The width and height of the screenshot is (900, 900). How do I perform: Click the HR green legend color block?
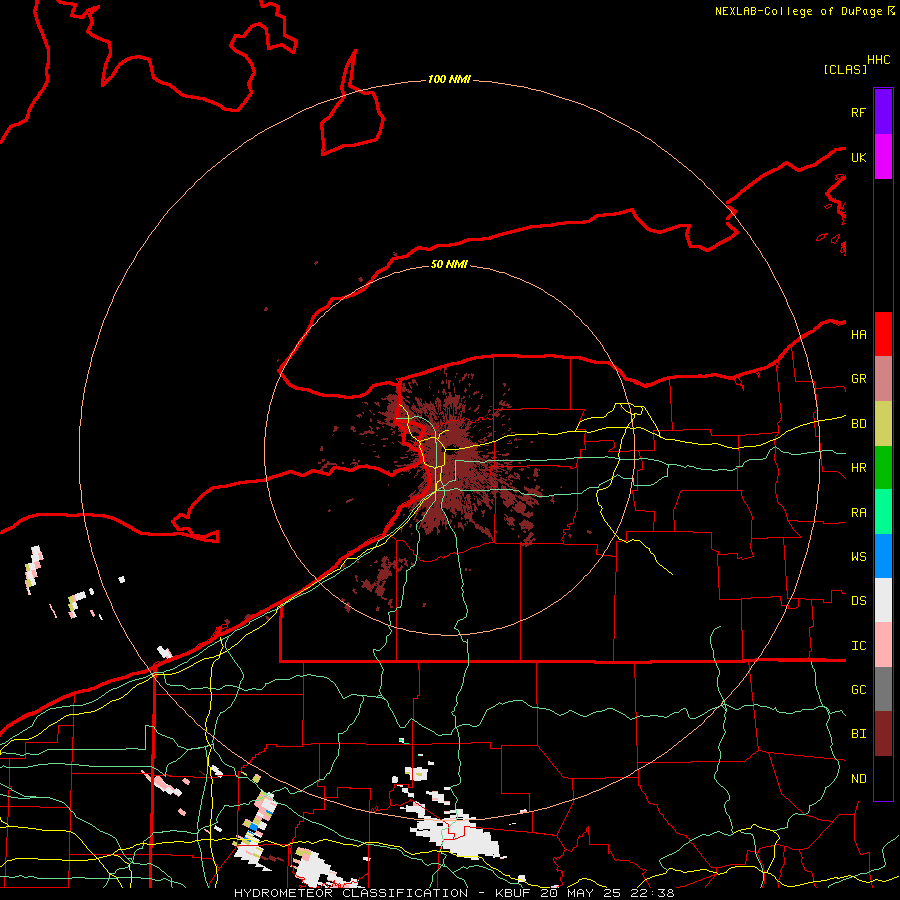point(883,468)
